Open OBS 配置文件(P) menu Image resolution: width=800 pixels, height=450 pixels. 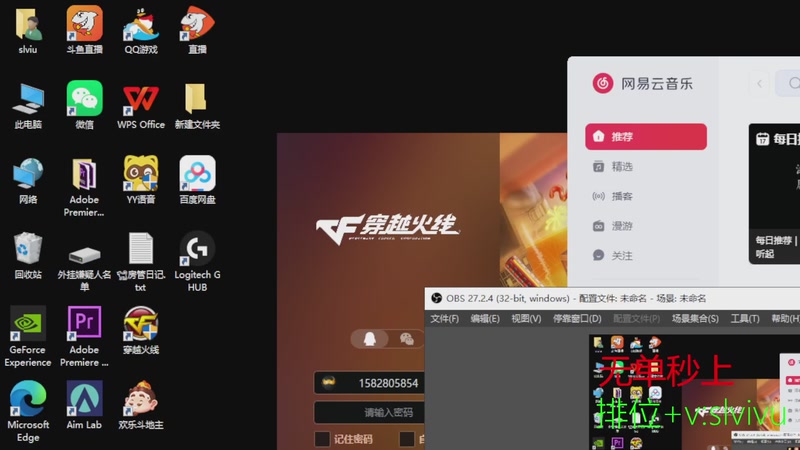point(637,319)
